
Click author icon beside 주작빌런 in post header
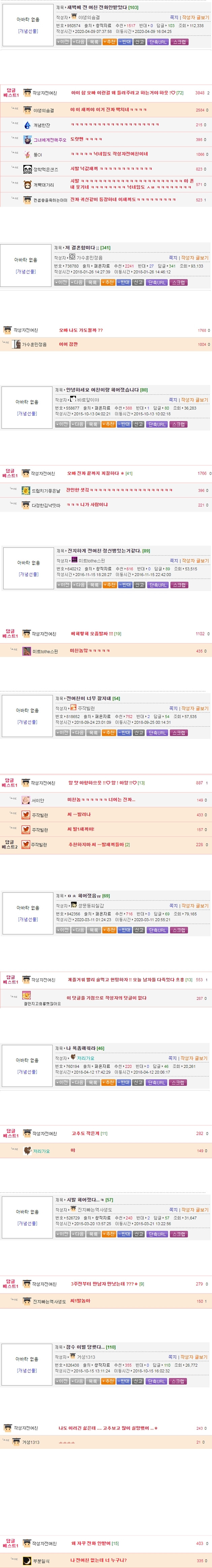pos(73,708)
